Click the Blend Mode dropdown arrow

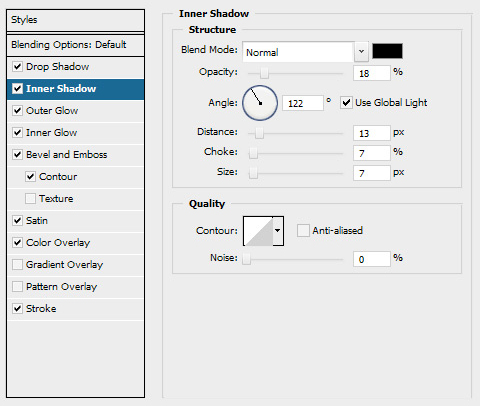coord(361,52)
